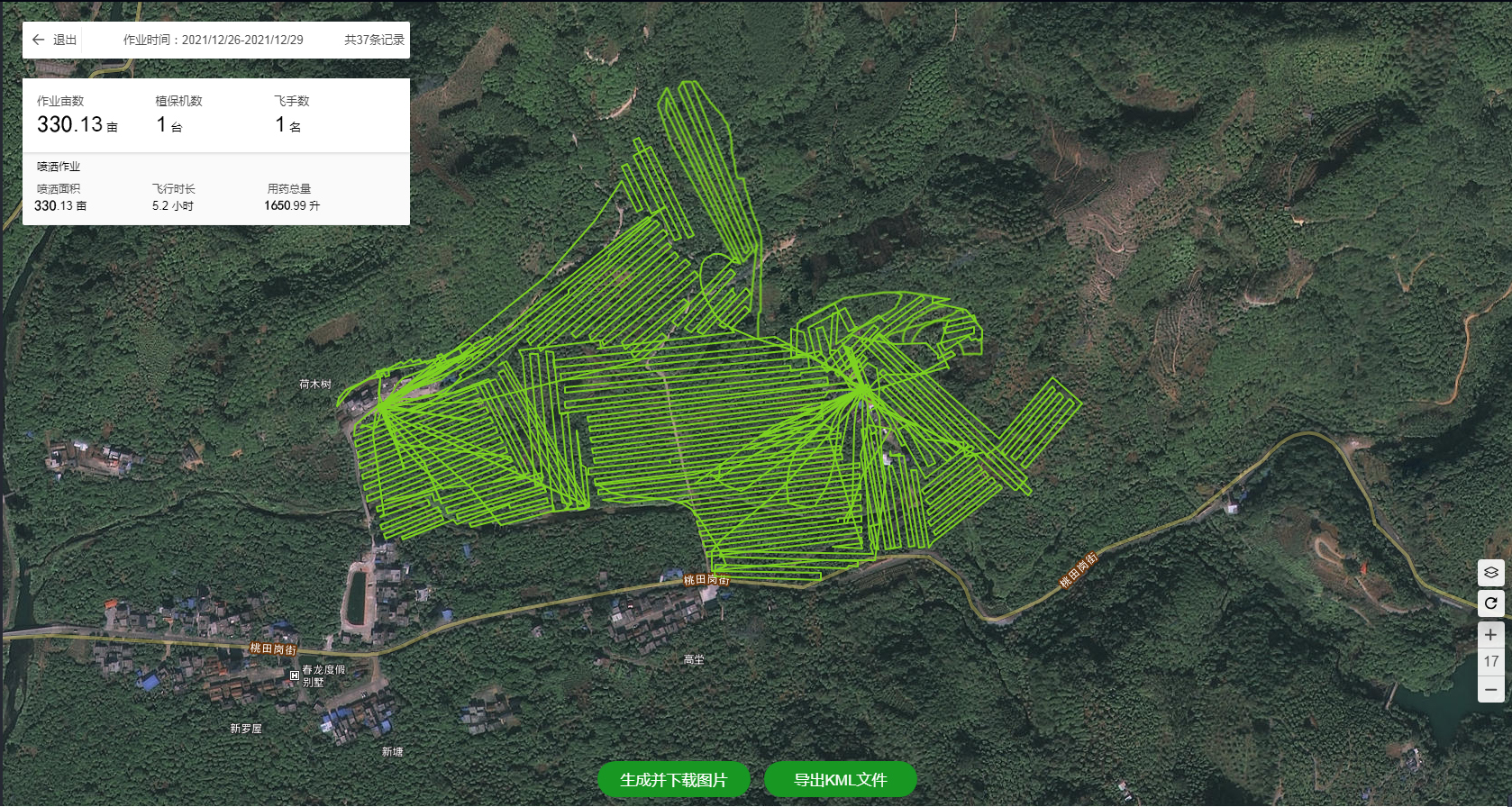Click the 春龙度假别墅 hotel marker icon
Image resolution: width=1512 pixels, height=807 pixels.
295,675
